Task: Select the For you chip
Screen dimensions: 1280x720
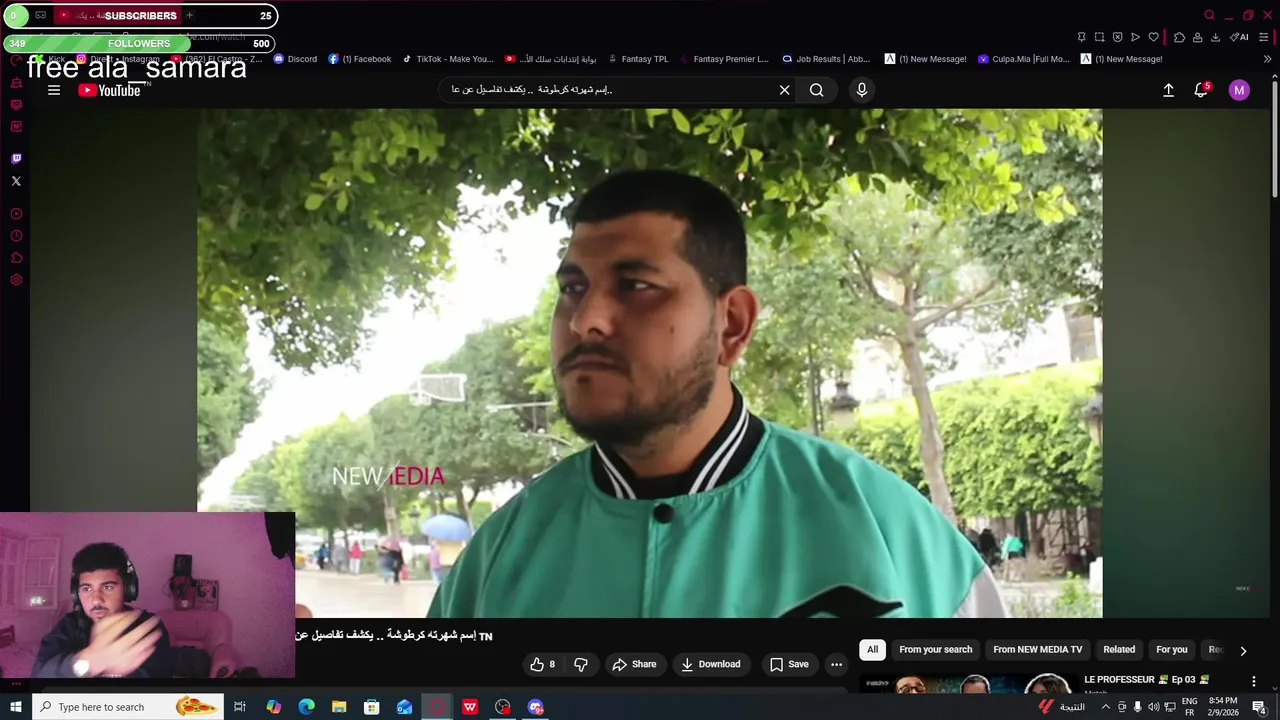Action: 1172,650
